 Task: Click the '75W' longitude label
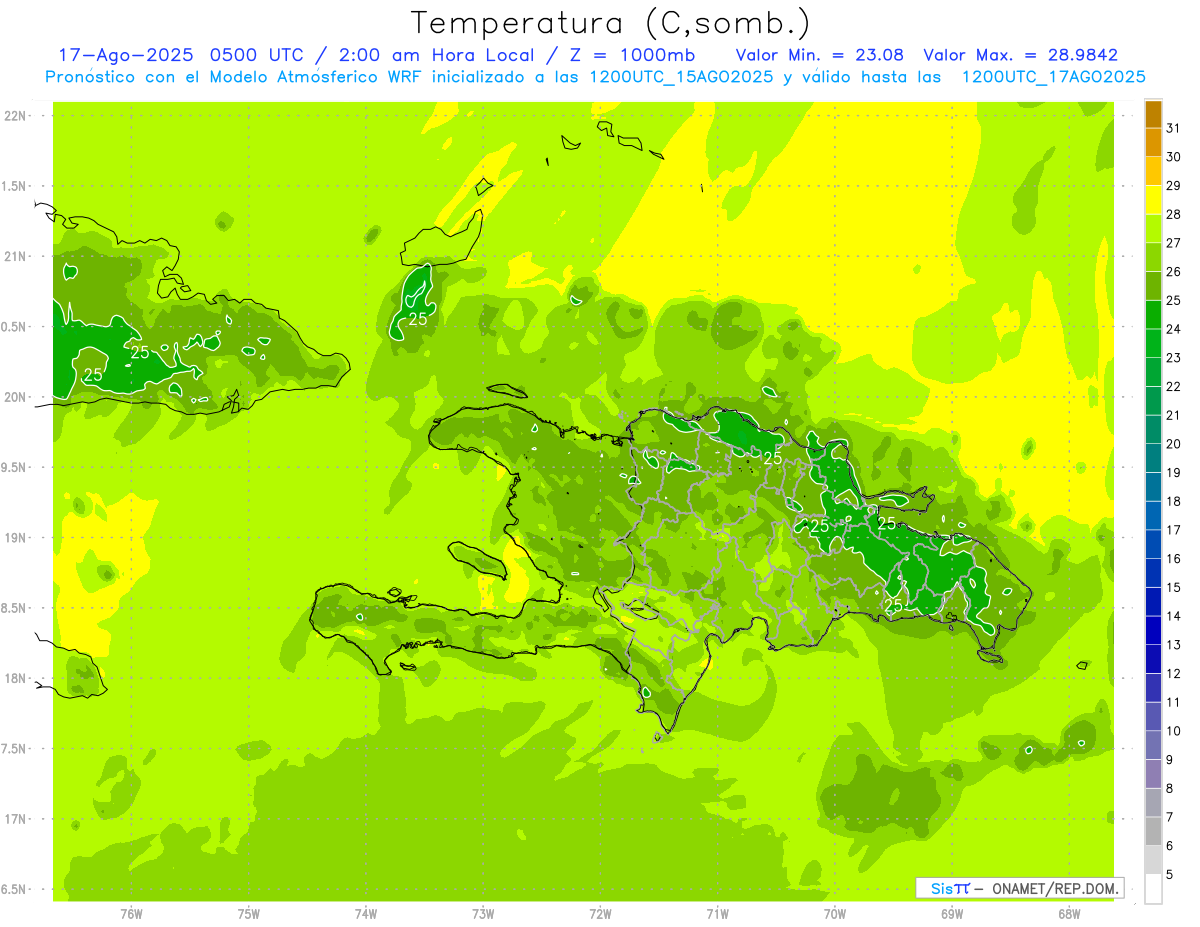[249, 913]
